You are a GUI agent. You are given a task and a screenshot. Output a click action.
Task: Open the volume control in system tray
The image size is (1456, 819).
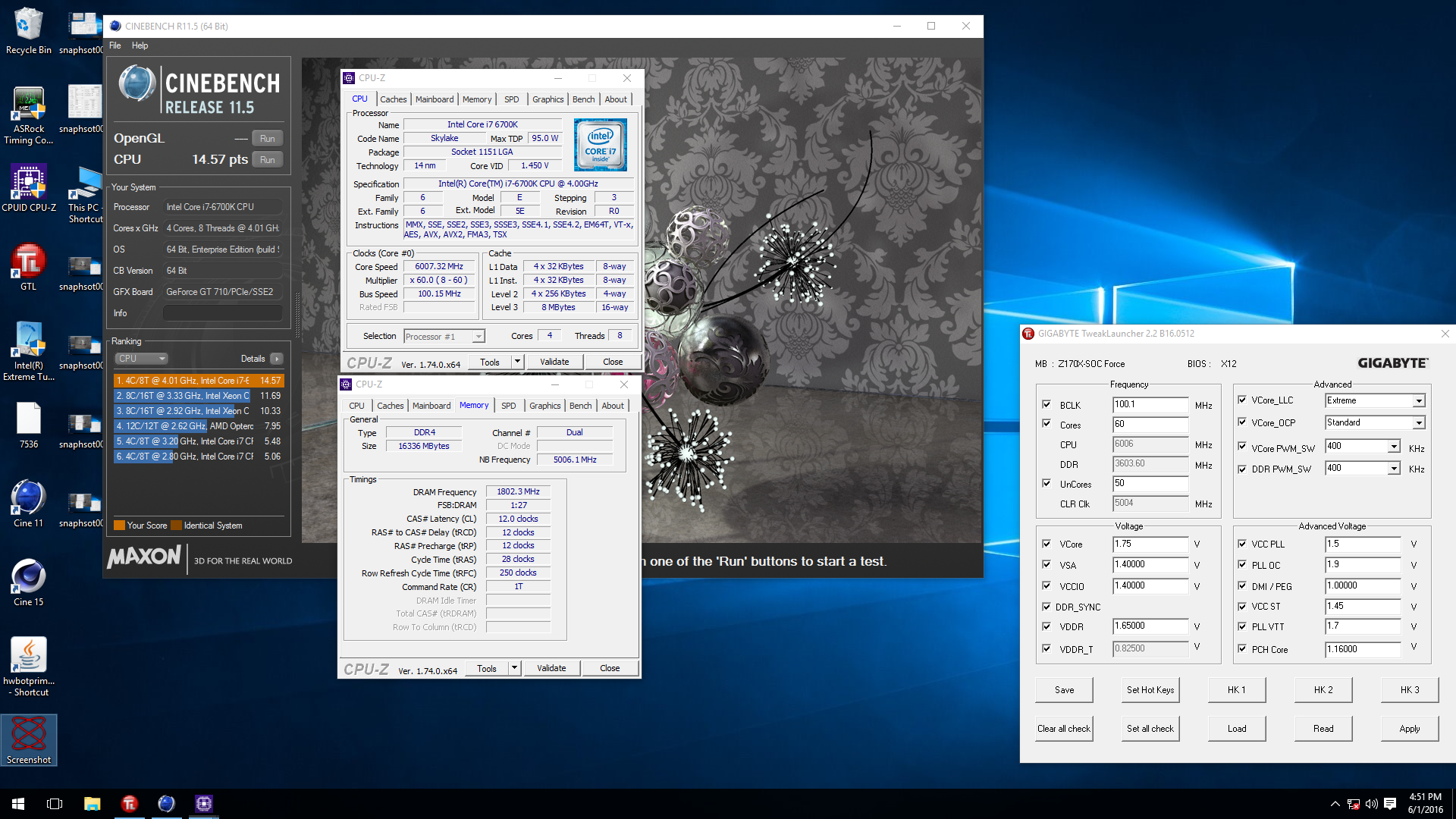tap(1371, 804)
